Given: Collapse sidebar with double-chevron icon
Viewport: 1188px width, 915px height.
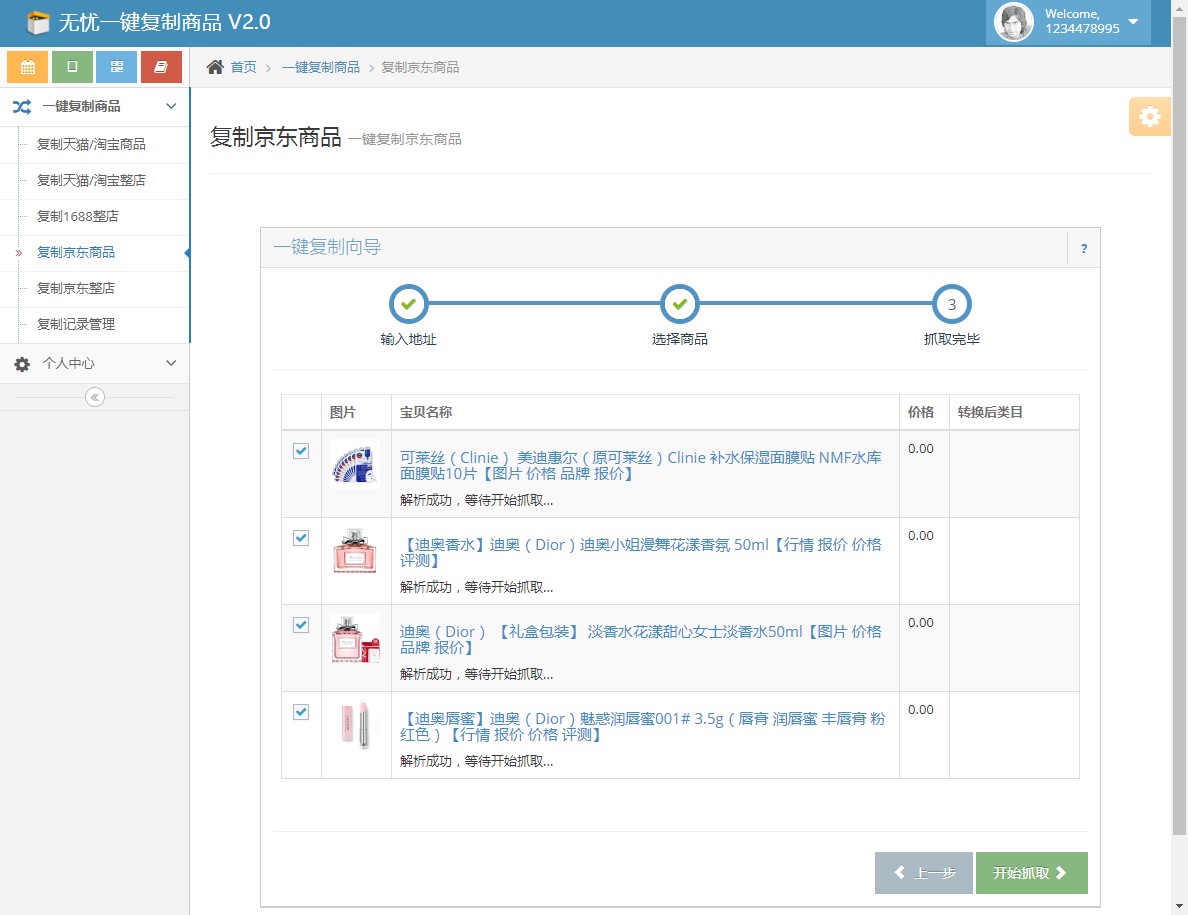Looking at the screenshot, I should (95, 397).
